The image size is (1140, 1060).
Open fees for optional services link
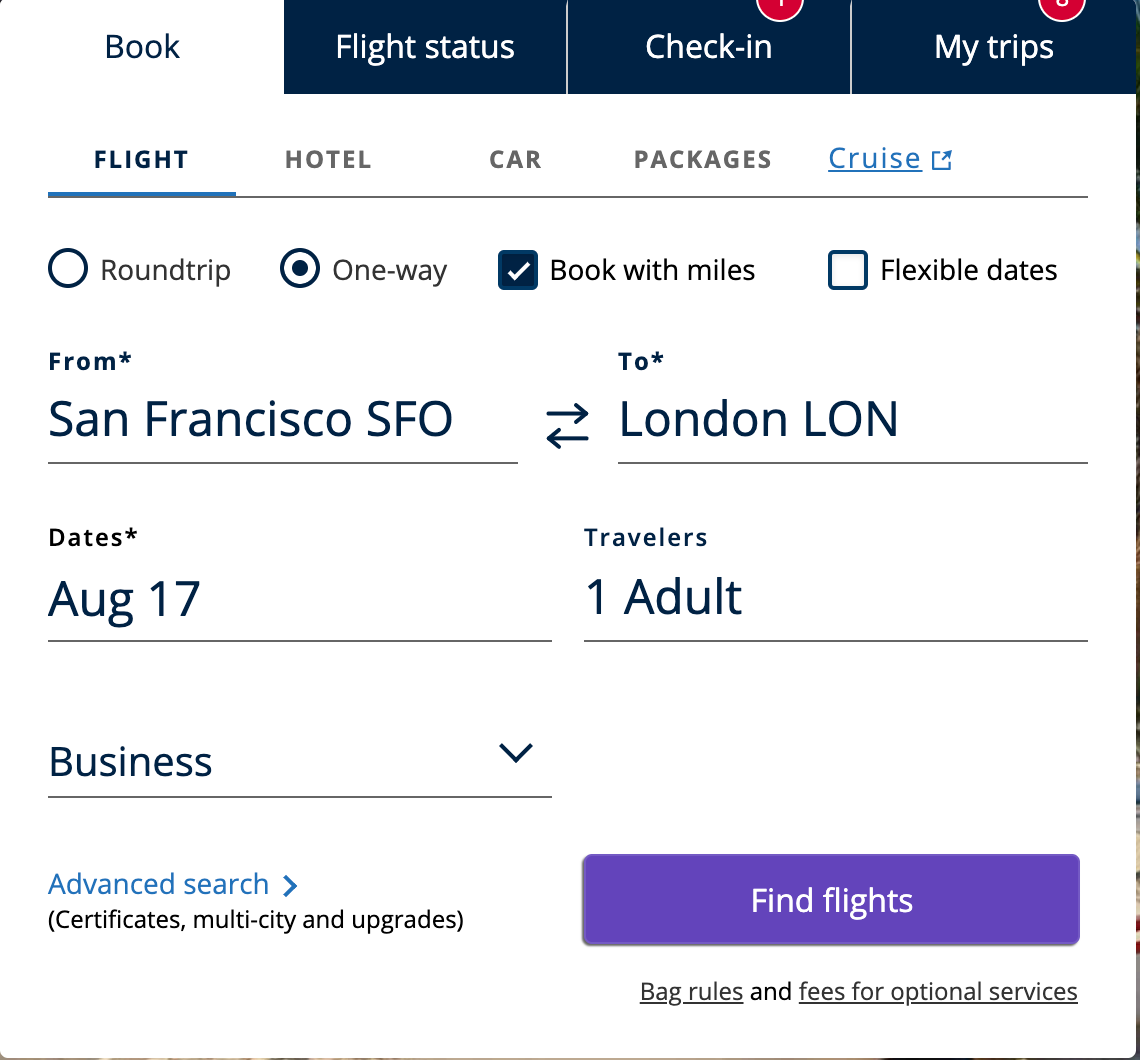point(937,991)
